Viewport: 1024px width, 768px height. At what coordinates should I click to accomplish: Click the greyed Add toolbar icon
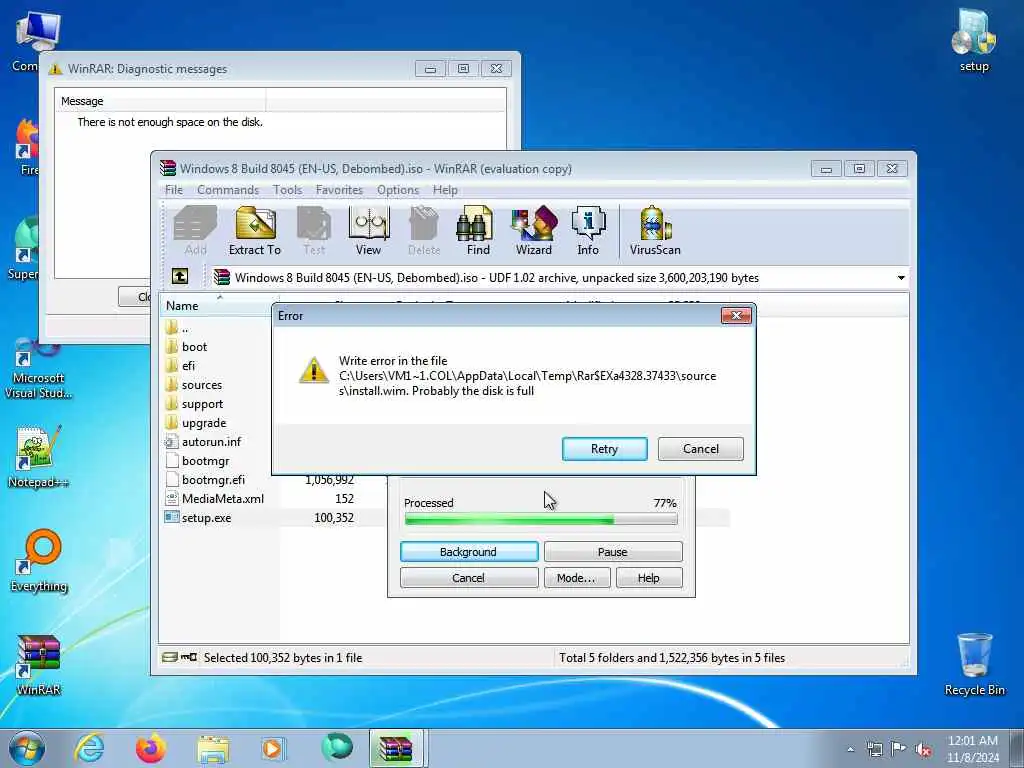(195, 230)
